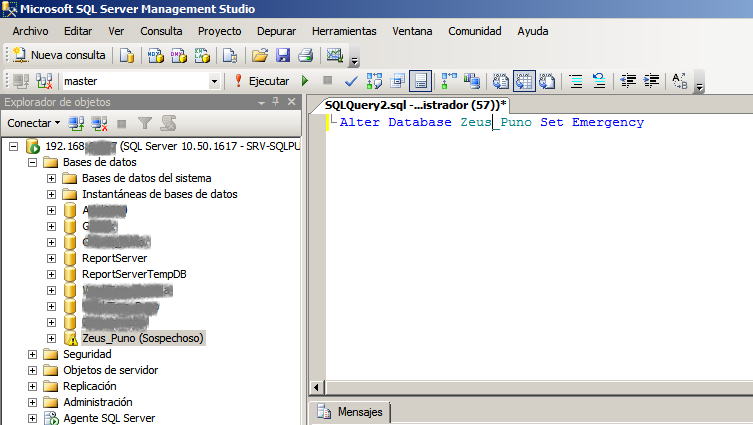Open standard toolbar overflow options arrow
Image resolution: width=753 pixels, height=425 pixels.
pos(354,61)
